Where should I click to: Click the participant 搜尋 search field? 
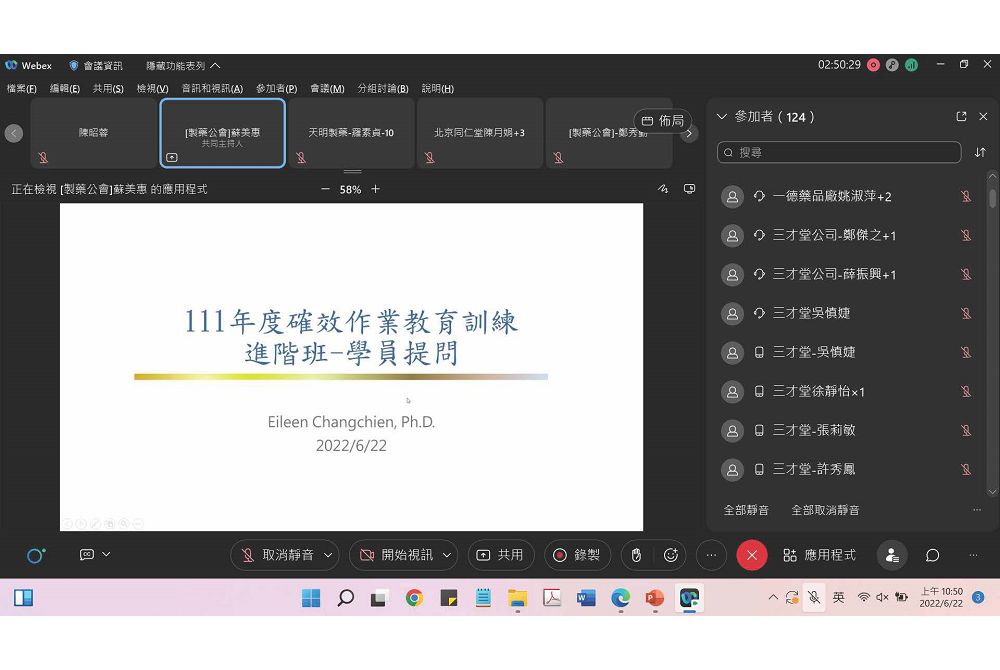(x=840, y=153)
